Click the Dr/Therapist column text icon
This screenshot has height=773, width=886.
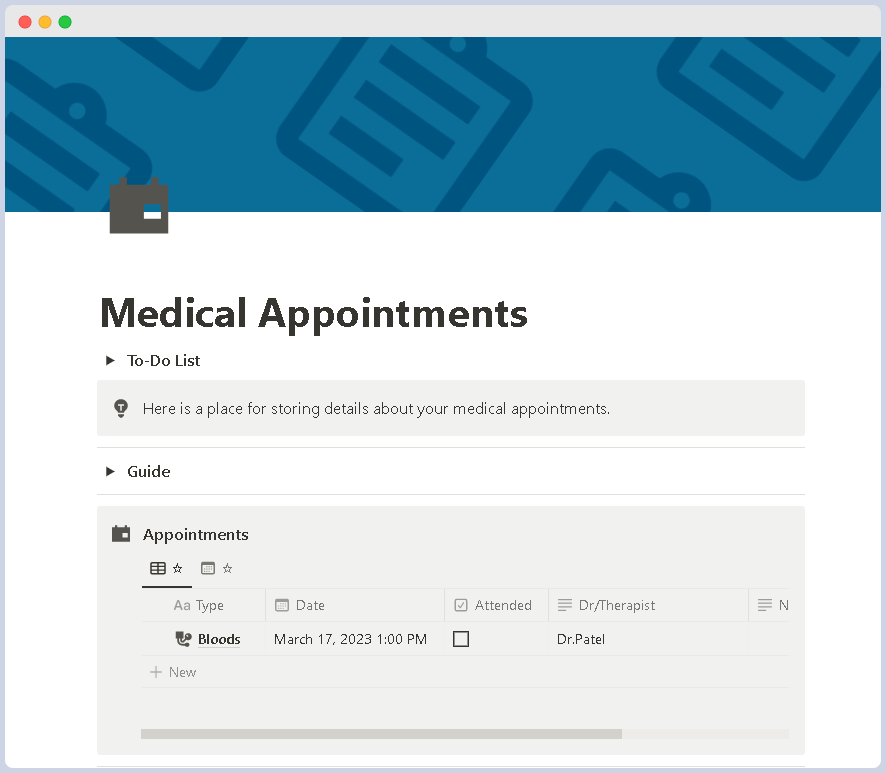564,605
